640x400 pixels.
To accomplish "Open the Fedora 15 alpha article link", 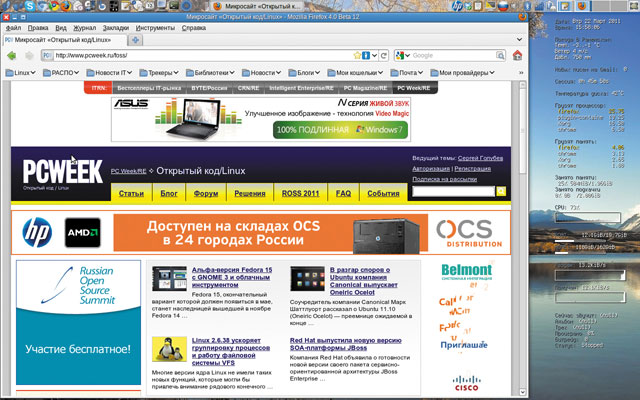I will [232, 277].
